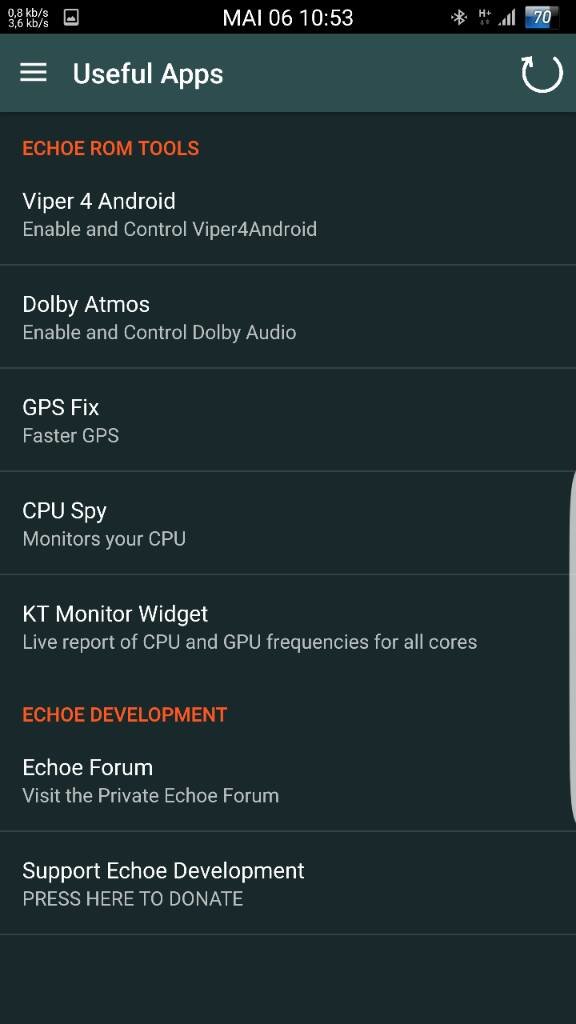Tap the Useful Apps title
This screenshot has width=576, height=1024.
148,74
